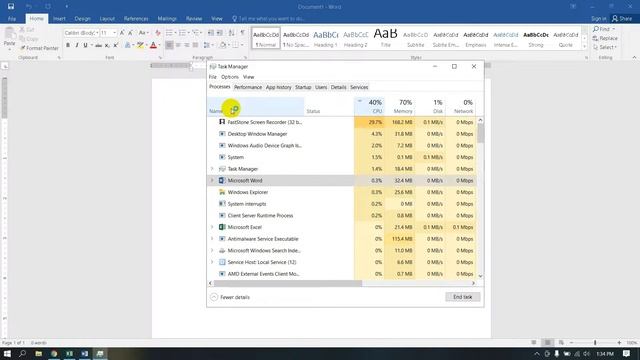Click the Sort icon in Paragraph group
This screenshot has height=360, width=640.
point(231,33)
